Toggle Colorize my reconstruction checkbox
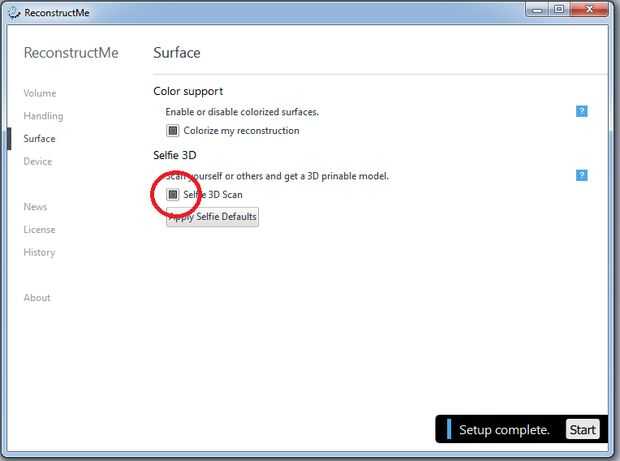This screenshot has height=461, width=620. (172, 130)
